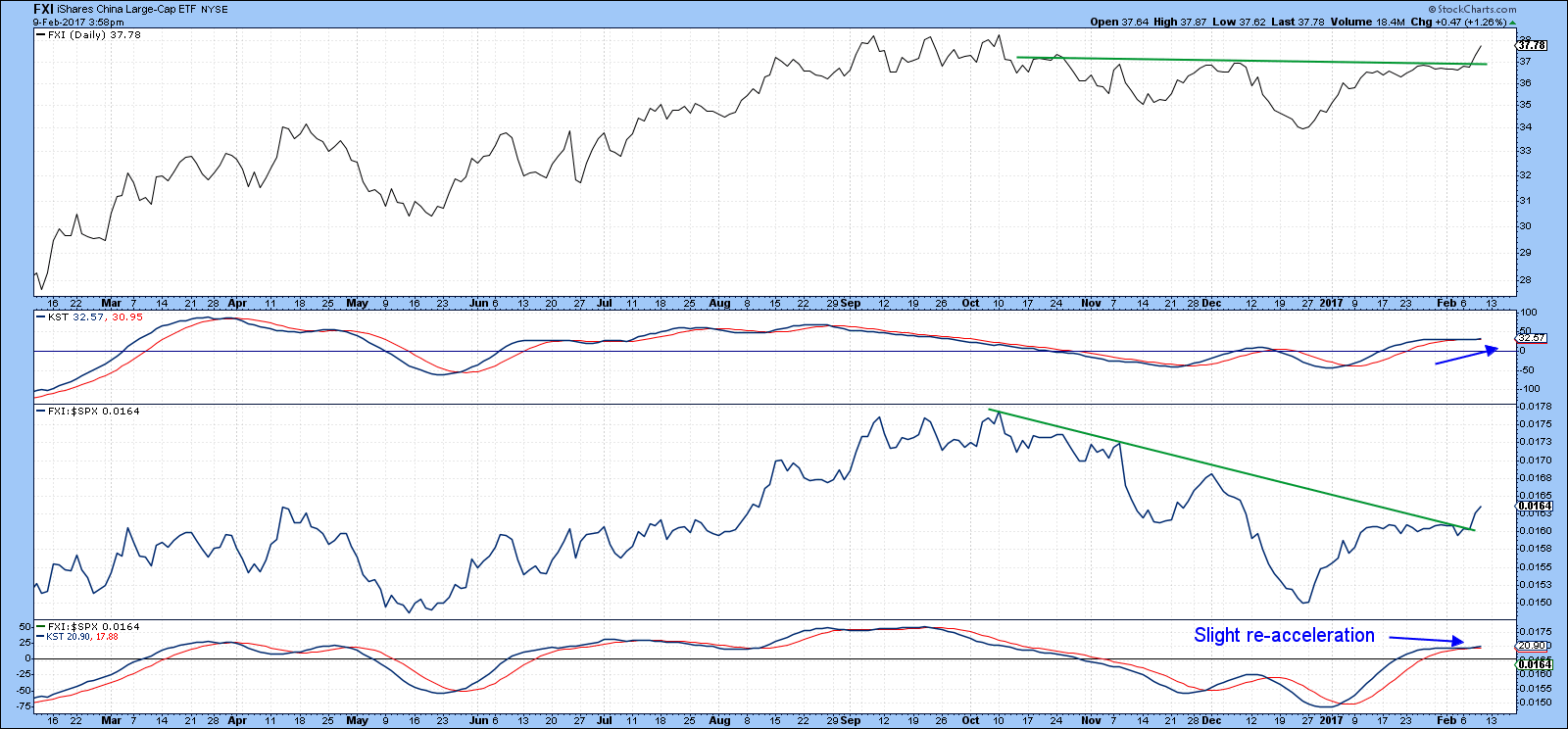Click the 36 tick on the price axis

pyautogui.click(x=1525, y=83)
